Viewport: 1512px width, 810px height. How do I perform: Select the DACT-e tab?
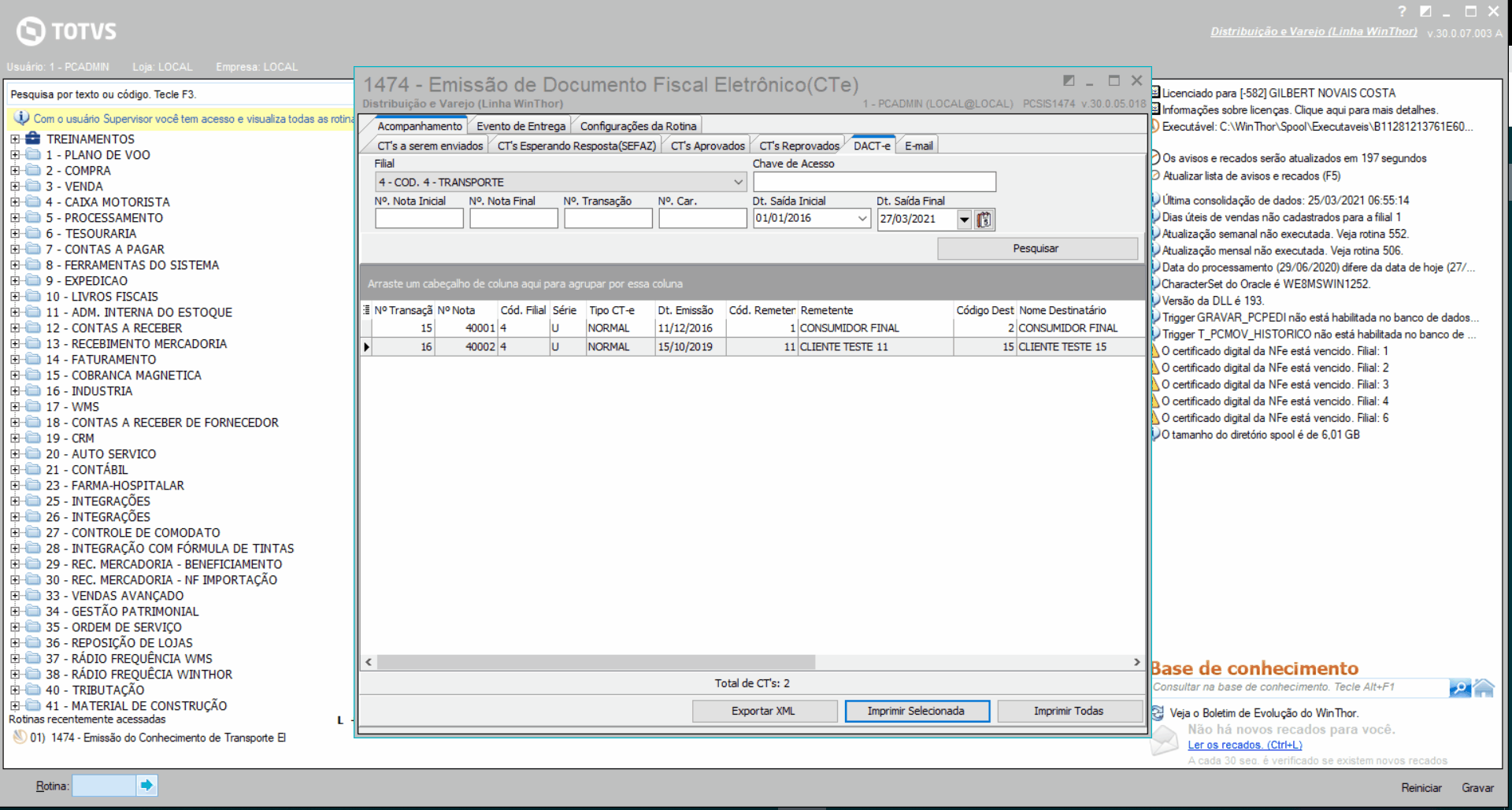(x=872, y=146)
